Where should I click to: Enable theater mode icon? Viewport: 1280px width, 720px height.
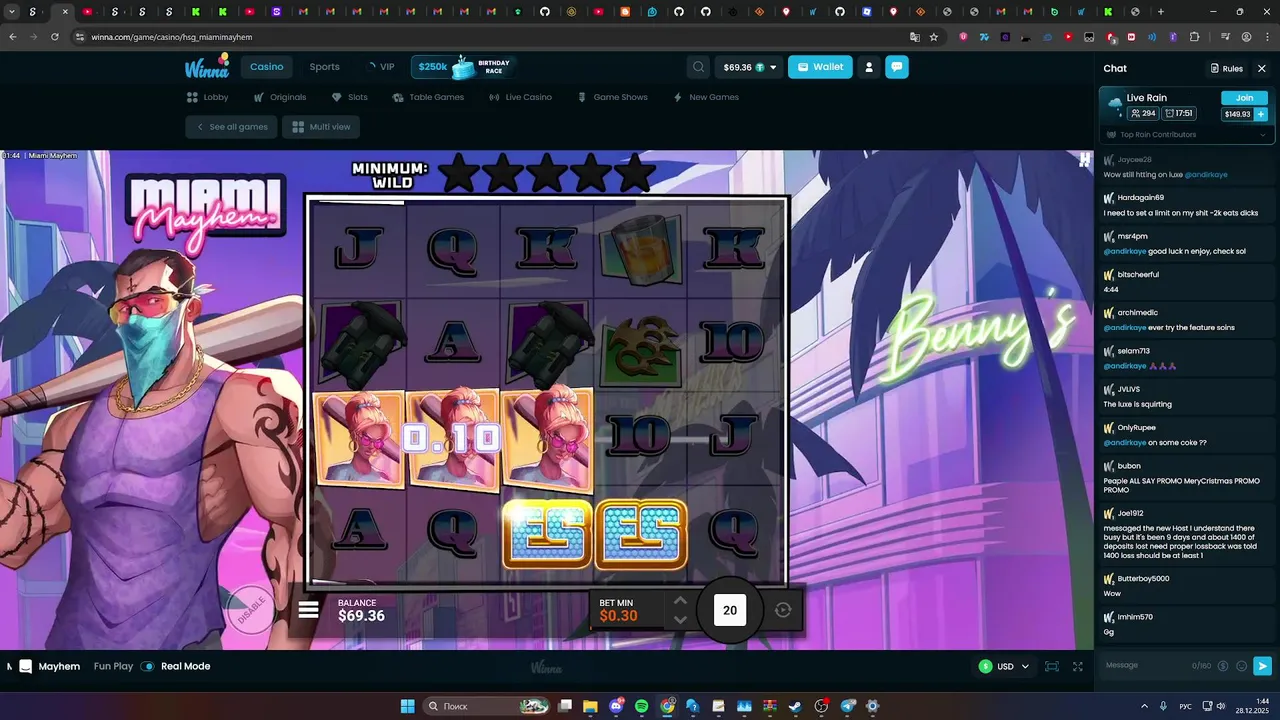point(1052,666)
